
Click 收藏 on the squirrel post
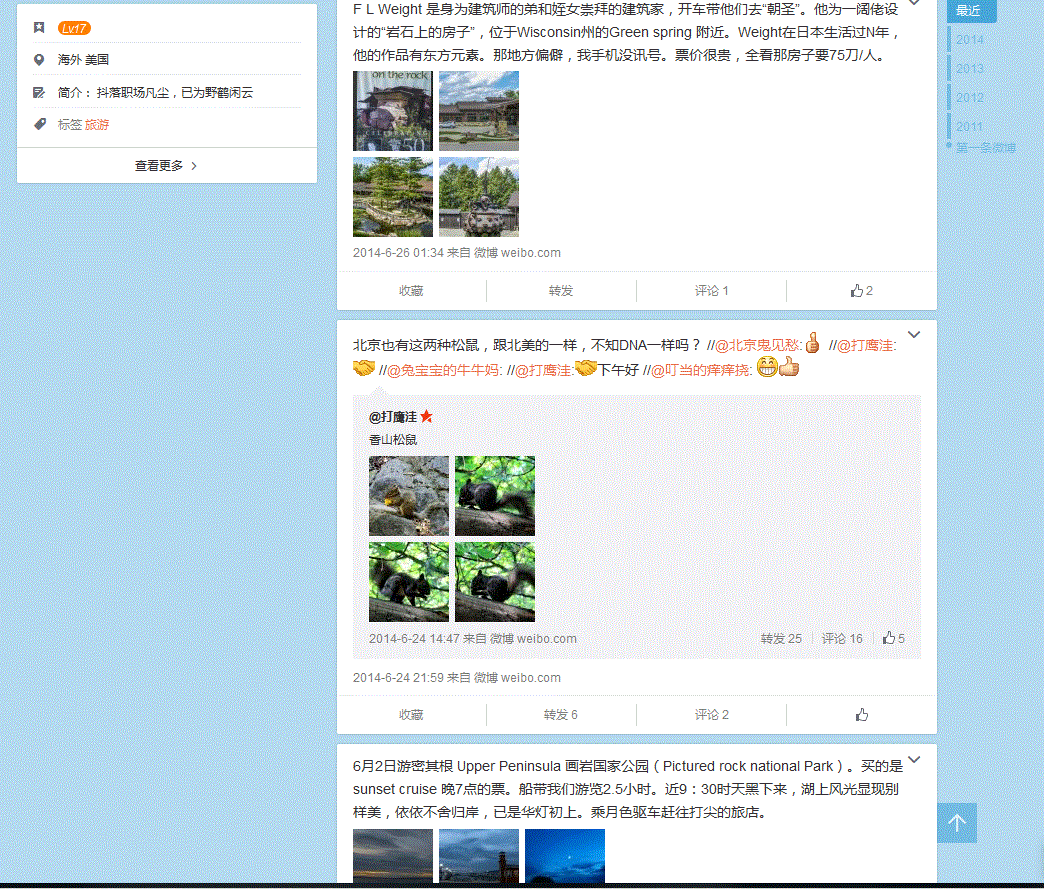[x=411, y=714]
